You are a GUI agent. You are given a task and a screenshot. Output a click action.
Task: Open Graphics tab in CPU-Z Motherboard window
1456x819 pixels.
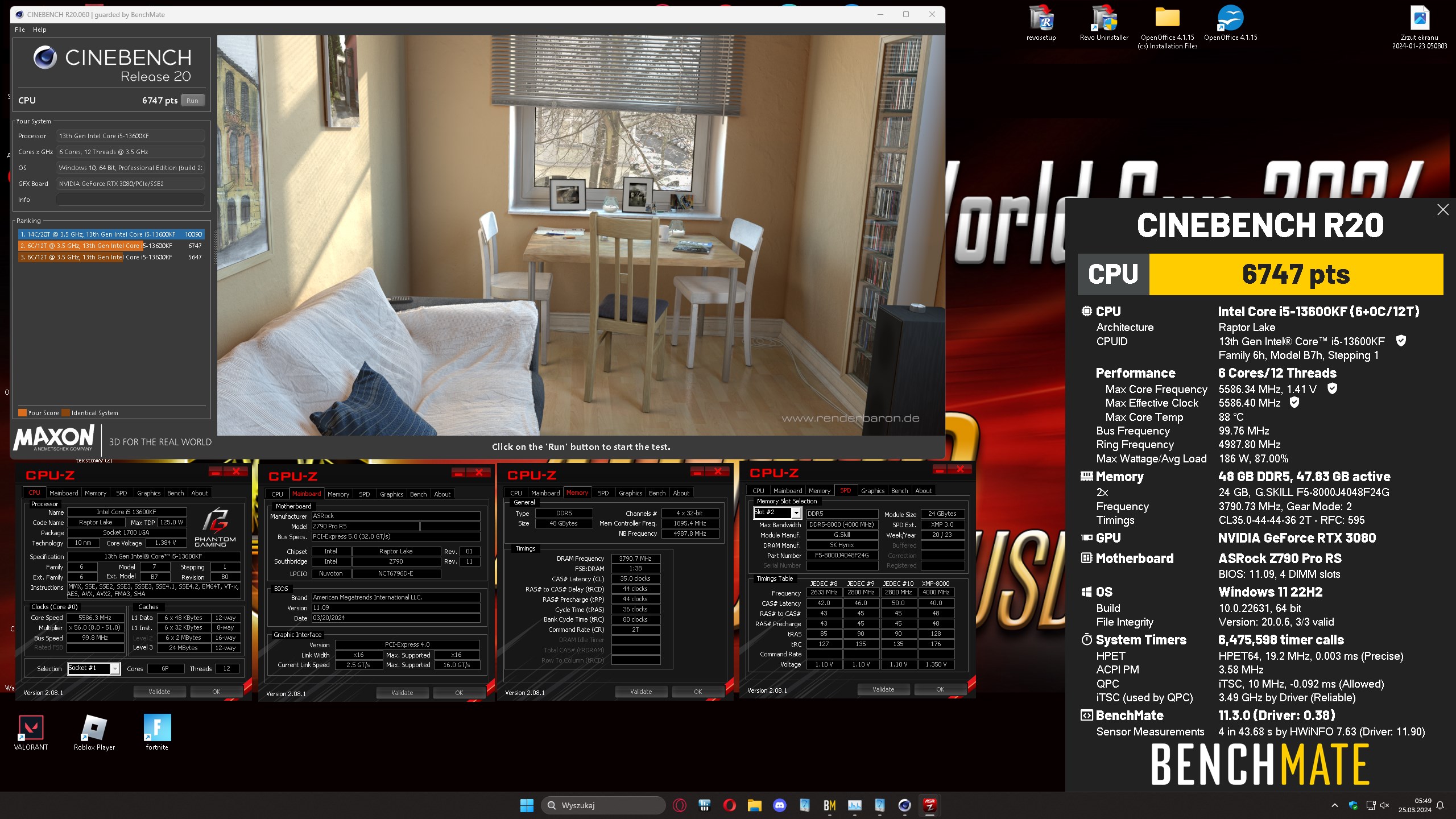point(392,494)
